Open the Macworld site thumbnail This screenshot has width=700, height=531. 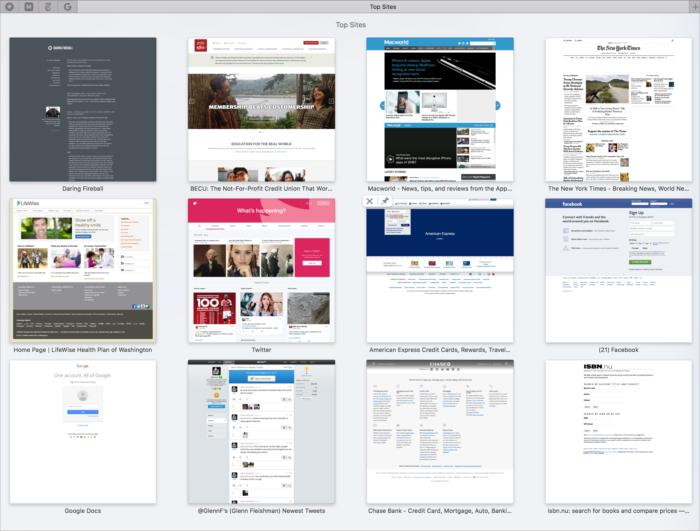point(440,109)
